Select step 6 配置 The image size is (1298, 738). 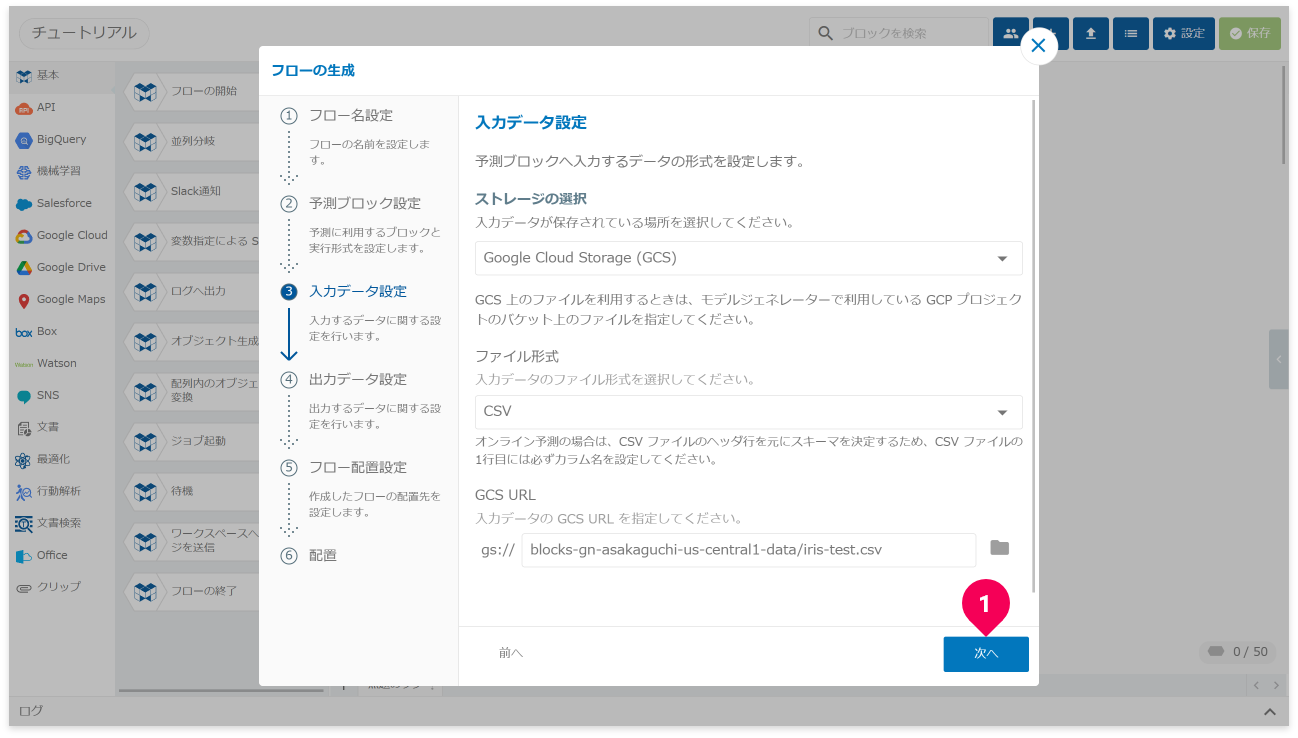(309, 555)
